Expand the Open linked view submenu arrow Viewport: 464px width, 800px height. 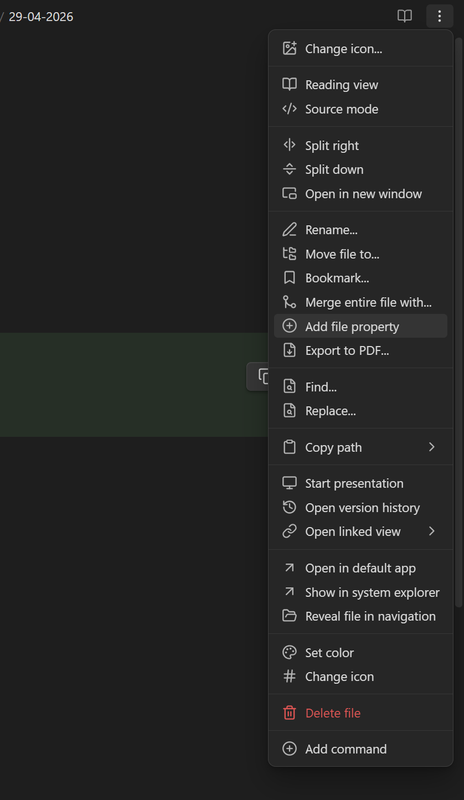432,531
